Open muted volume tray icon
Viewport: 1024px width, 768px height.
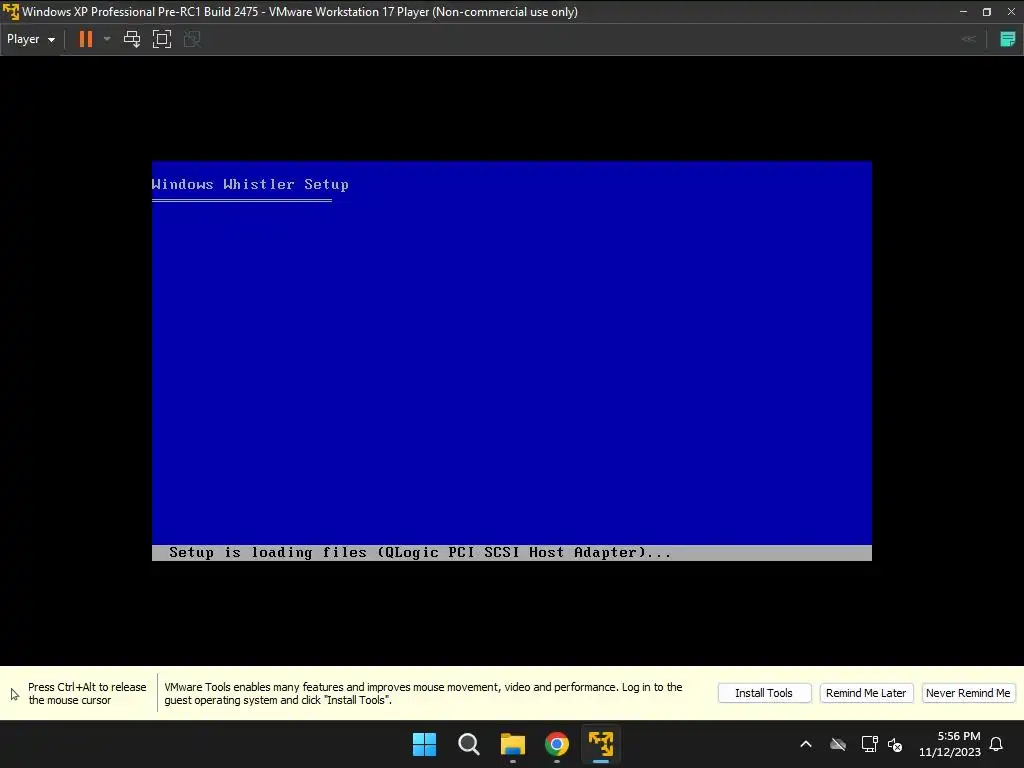[895, 744]
